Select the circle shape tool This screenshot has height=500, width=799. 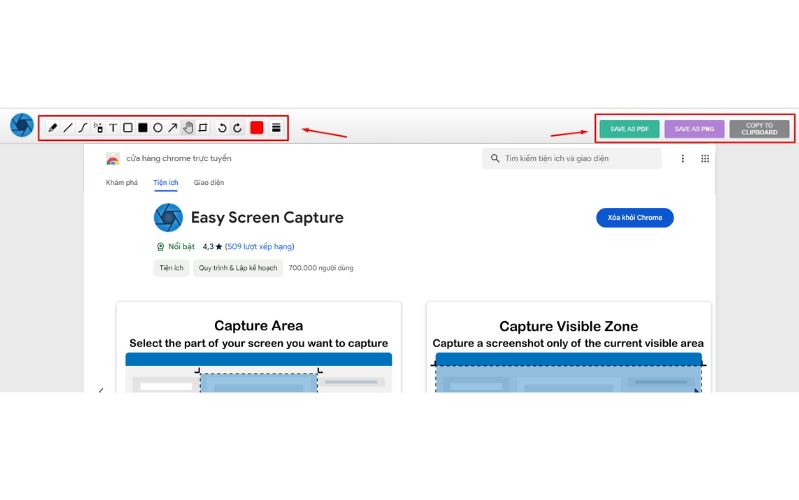pos(157,127)
